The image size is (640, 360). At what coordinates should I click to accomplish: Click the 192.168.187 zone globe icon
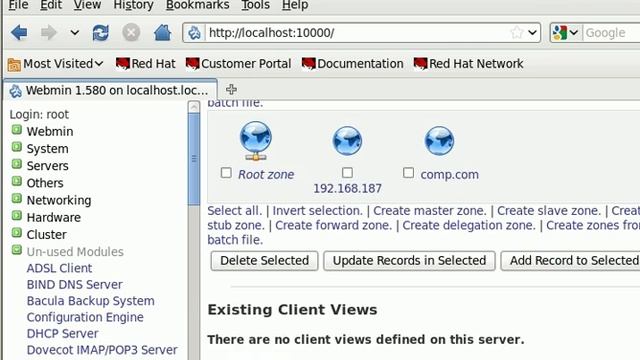pyautogui.click(x=347, y=141)
